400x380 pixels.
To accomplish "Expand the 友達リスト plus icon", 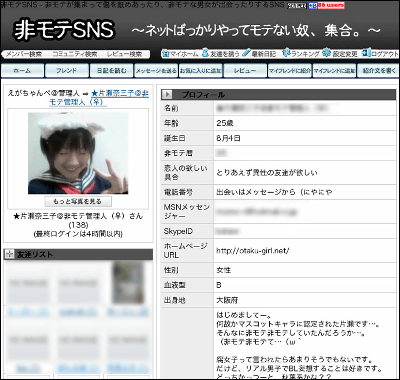I will (9, 255).
